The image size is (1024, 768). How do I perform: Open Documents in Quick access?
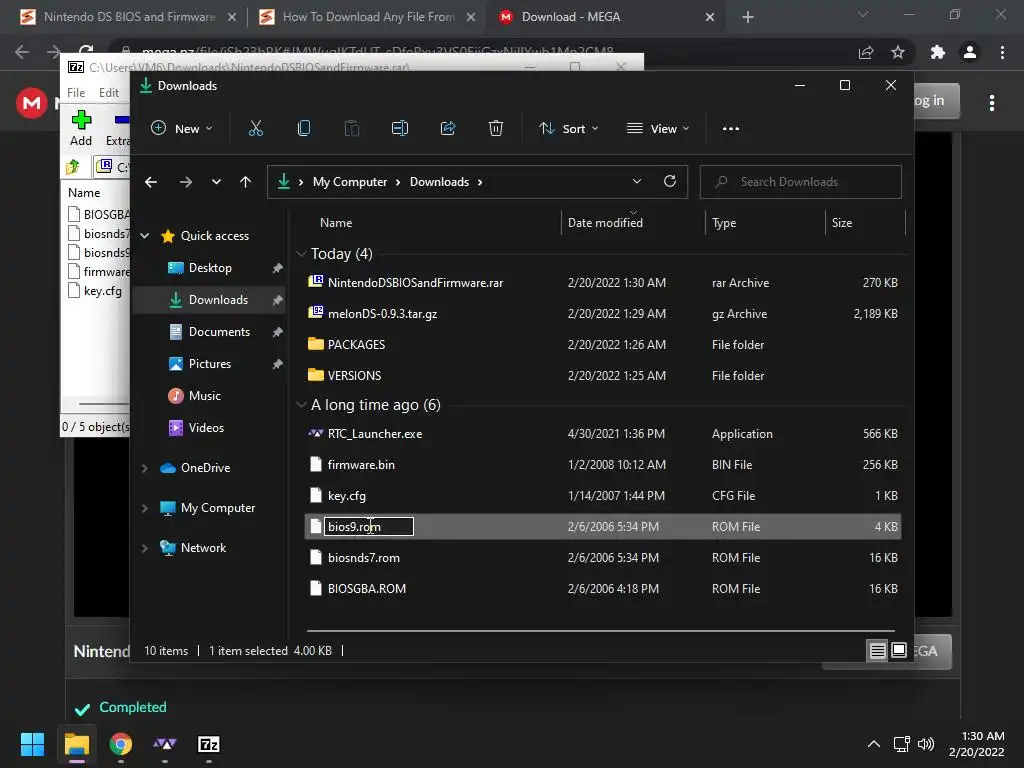coord(219,332)
